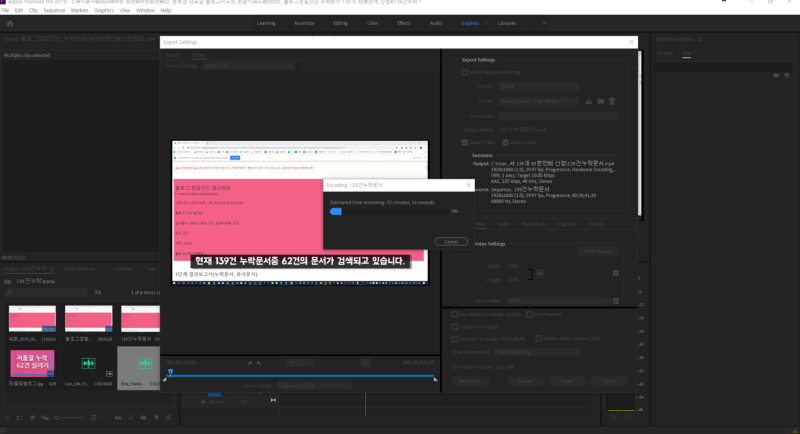Viewport: 800px width, 434px height.
Task: Open the File menu
Action: pyautogui.click(x=5, y=10)
